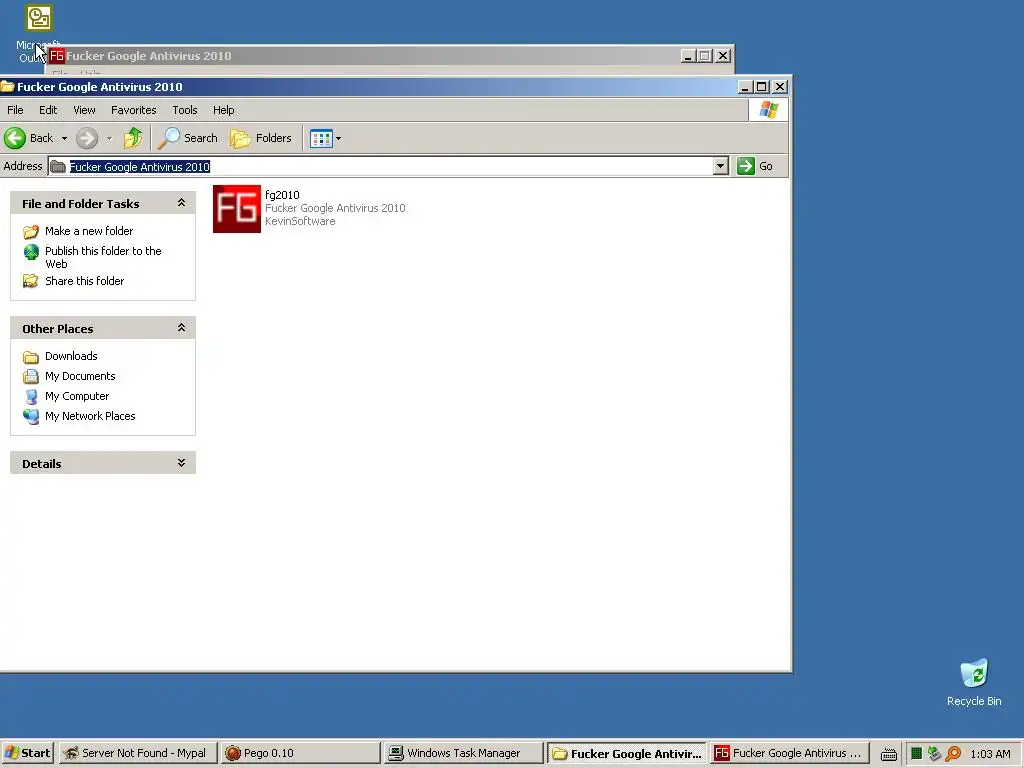Click the orange magnifier tray icon
This screenshot has width=1024, height=768.
click(x=953, y=754)
